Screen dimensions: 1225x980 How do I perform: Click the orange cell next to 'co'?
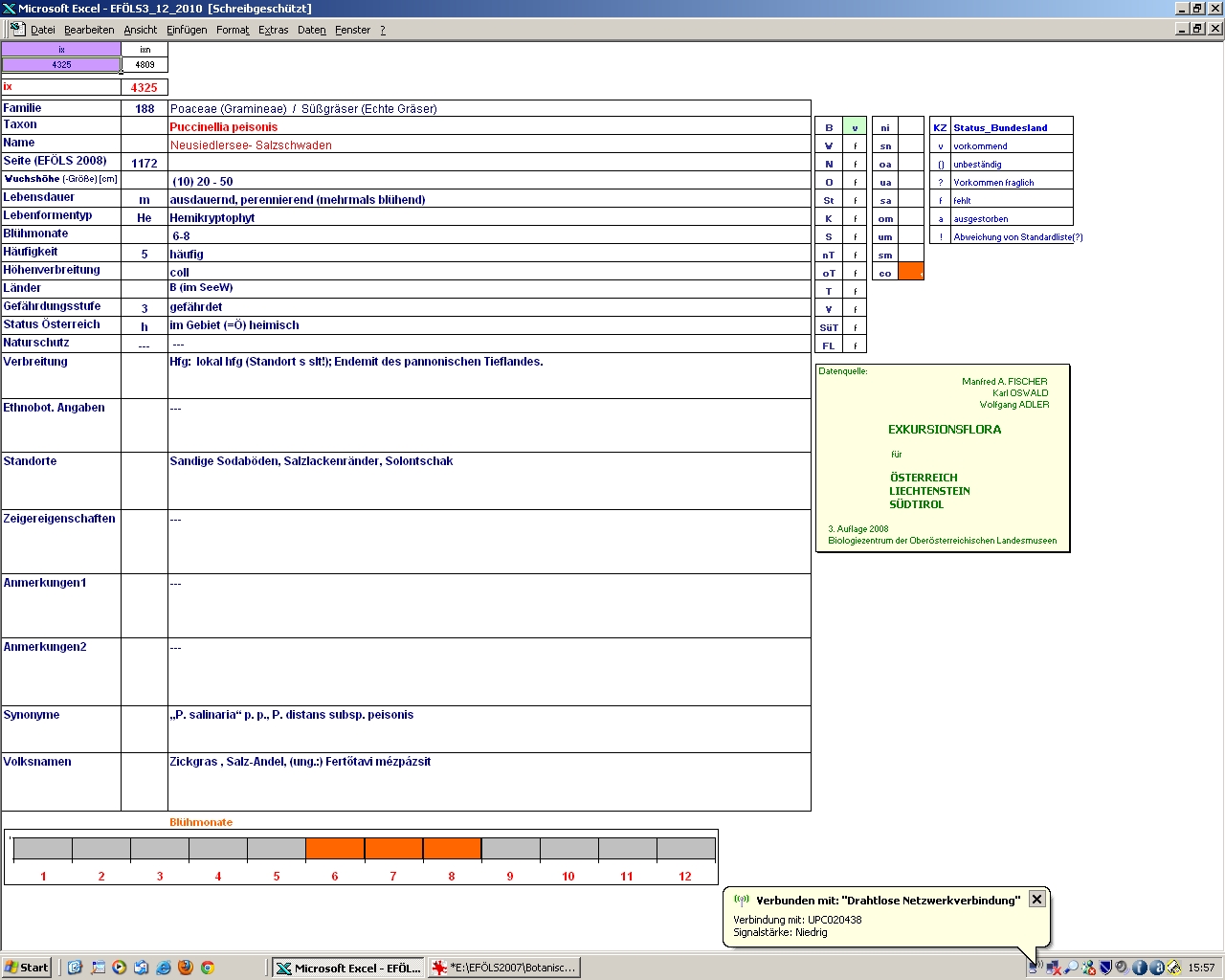(x=911, y=272)
